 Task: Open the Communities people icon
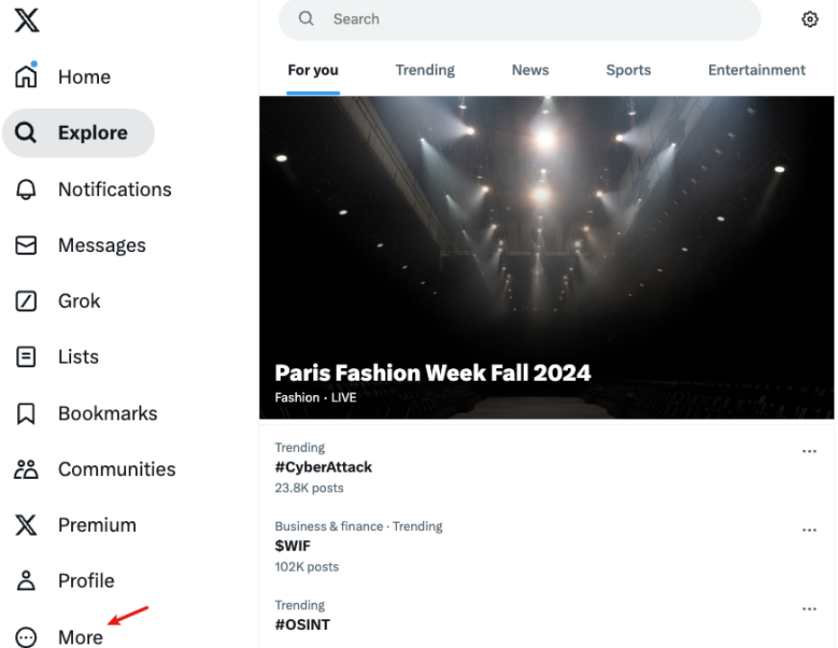coord(27,469)
